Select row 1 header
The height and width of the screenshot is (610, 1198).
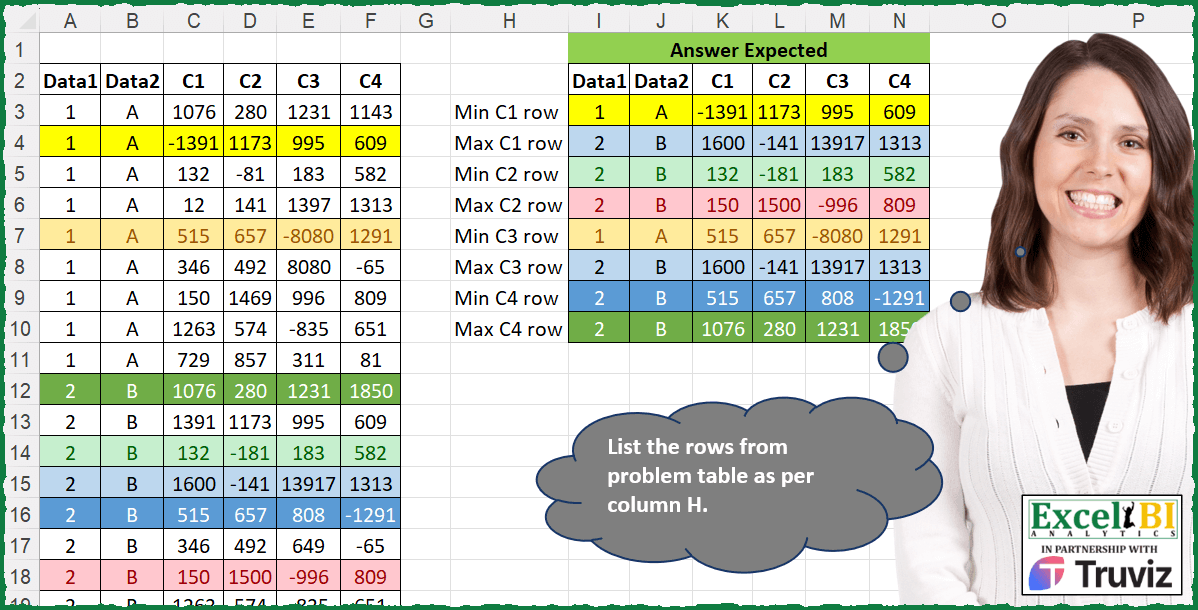[x=20, y=50]
